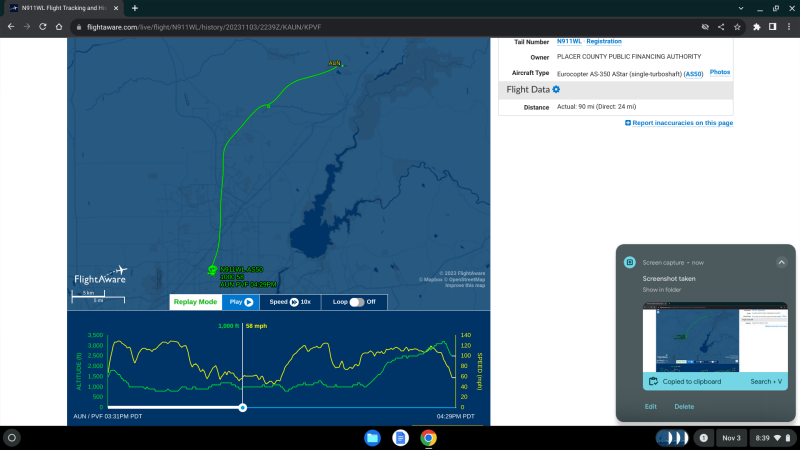Click the Actual: 90 mi distance text

click(x=596, y=107)
